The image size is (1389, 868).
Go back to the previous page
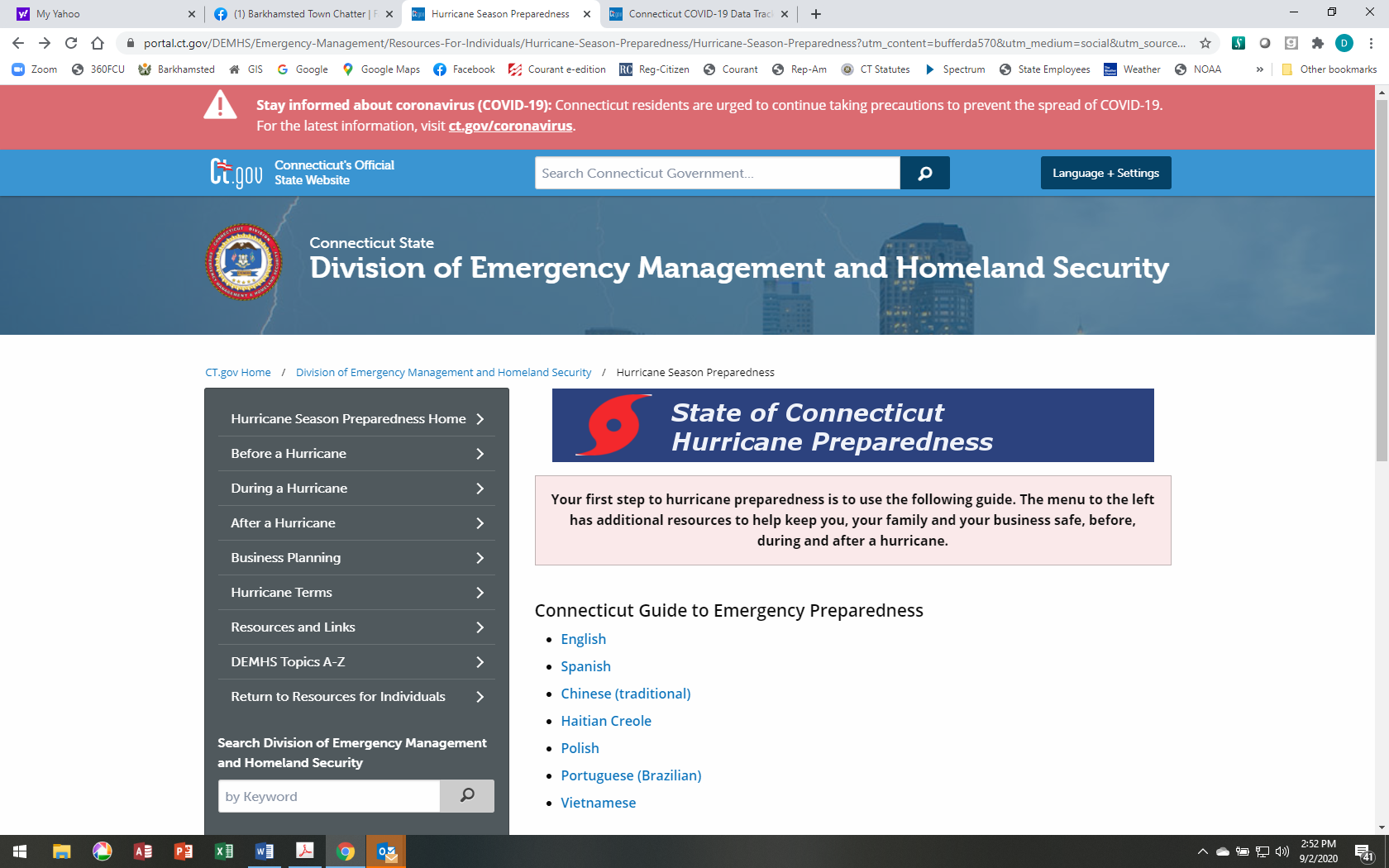tap(18, 43)
